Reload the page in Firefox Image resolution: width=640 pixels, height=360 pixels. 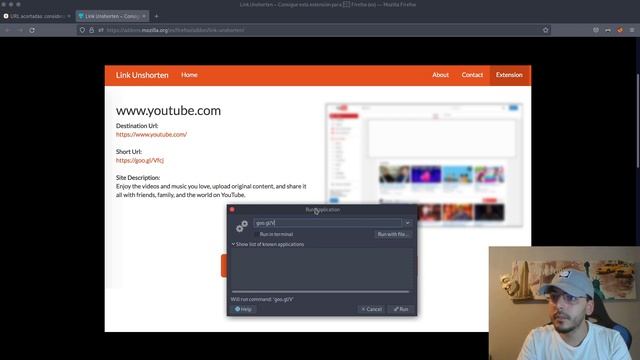point(32,30)
